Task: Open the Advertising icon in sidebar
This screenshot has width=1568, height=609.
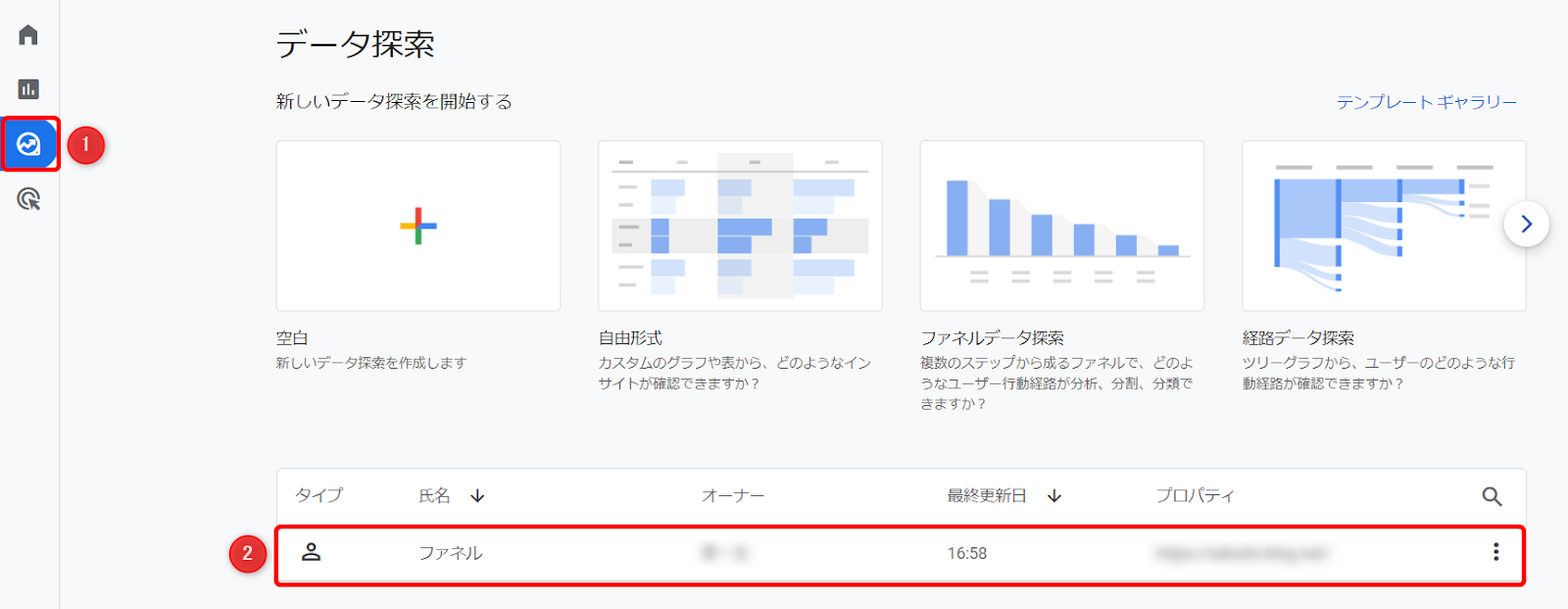Action: click(28, 200)
